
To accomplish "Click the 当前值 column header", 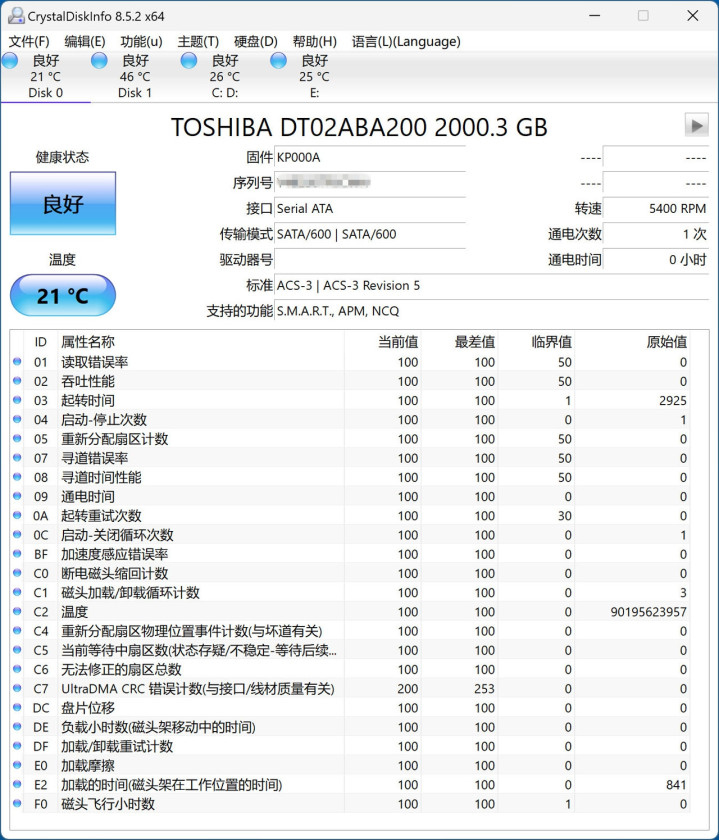I will pos(398,342).
